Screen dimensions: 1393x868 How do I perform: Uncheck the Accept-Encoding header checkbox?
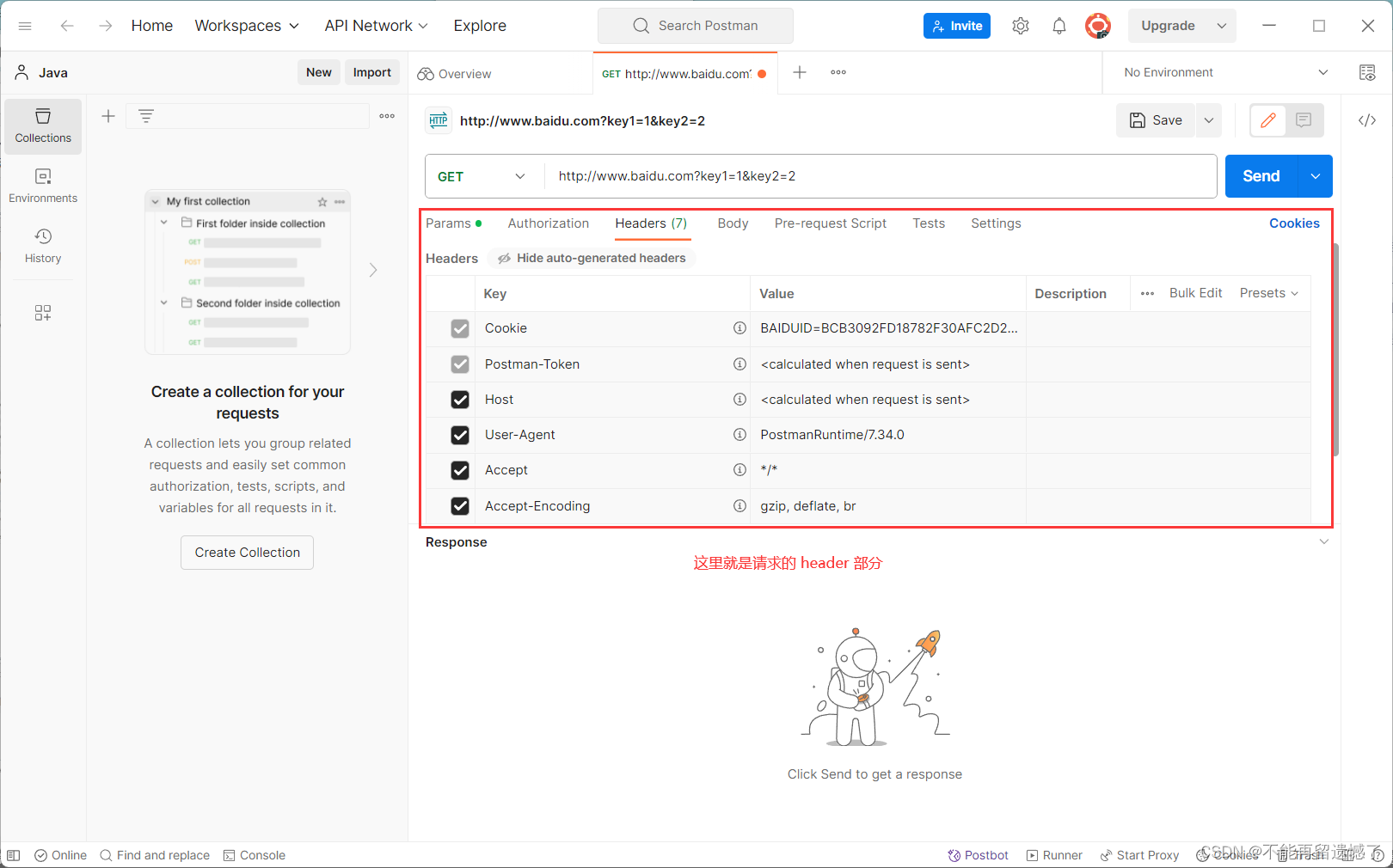coord(460,506)
